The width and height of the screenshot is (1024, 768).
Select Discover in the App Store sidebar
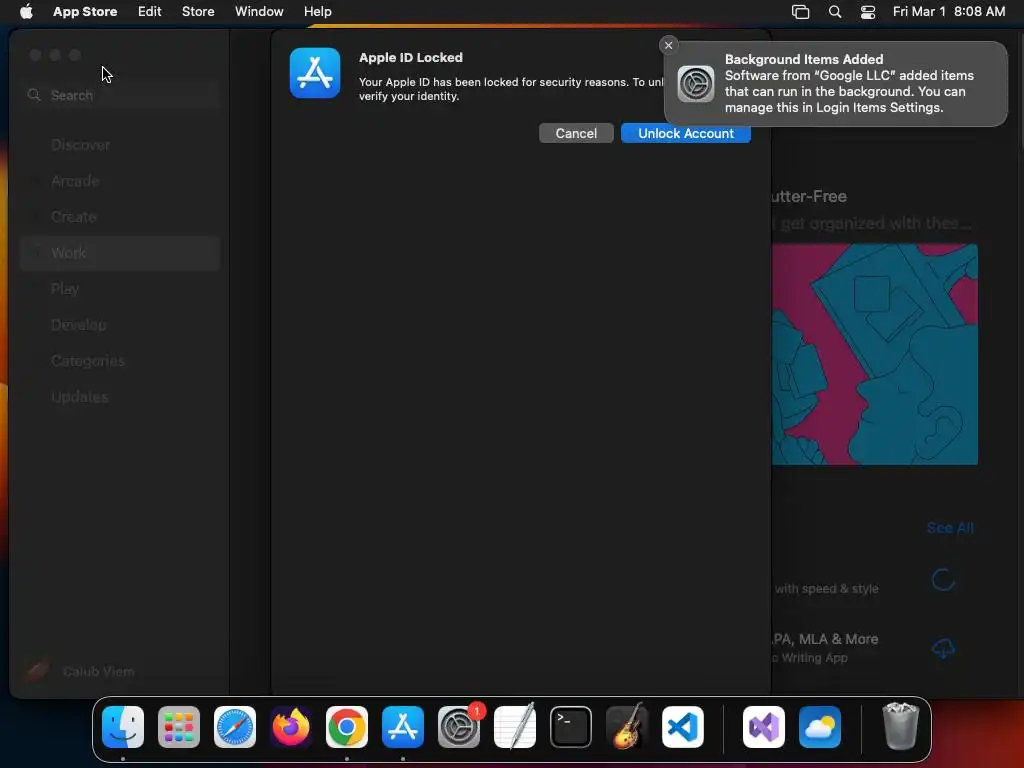coord(121,145)
